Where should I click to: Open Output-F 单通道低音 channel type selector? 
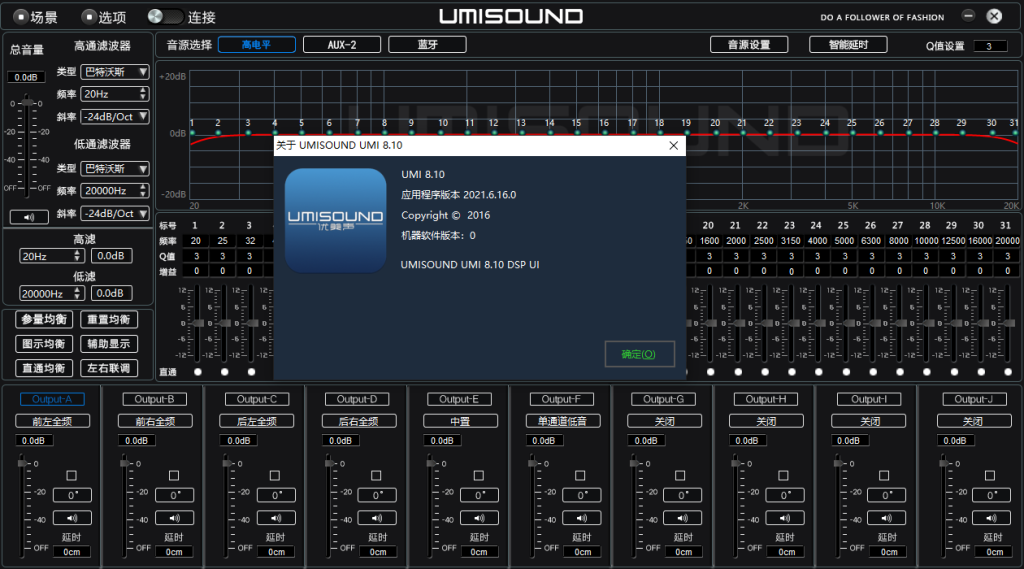562,421
